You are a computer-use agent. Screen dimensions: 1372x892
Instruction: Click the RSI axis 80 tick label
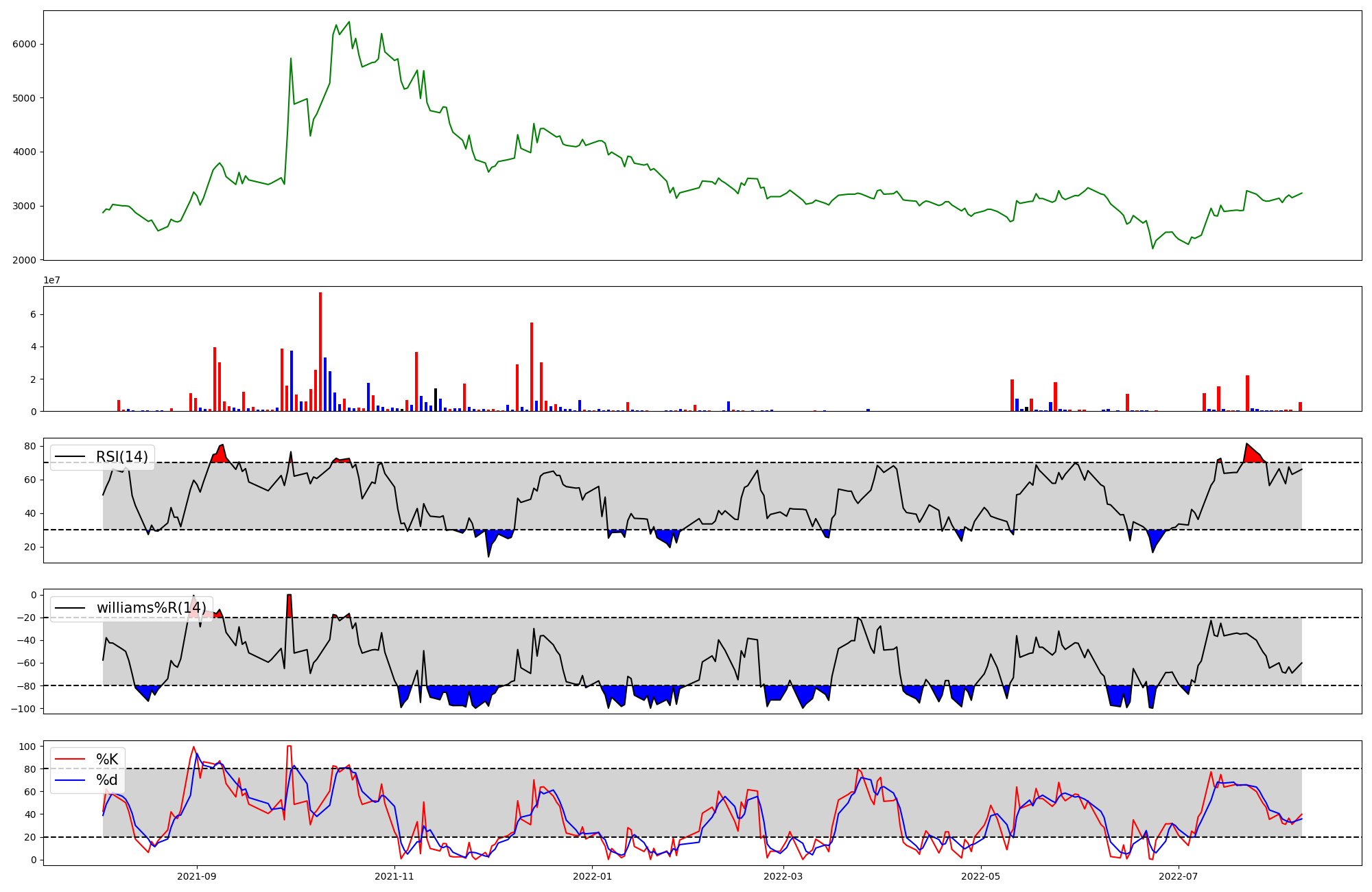tap(31, 446)
